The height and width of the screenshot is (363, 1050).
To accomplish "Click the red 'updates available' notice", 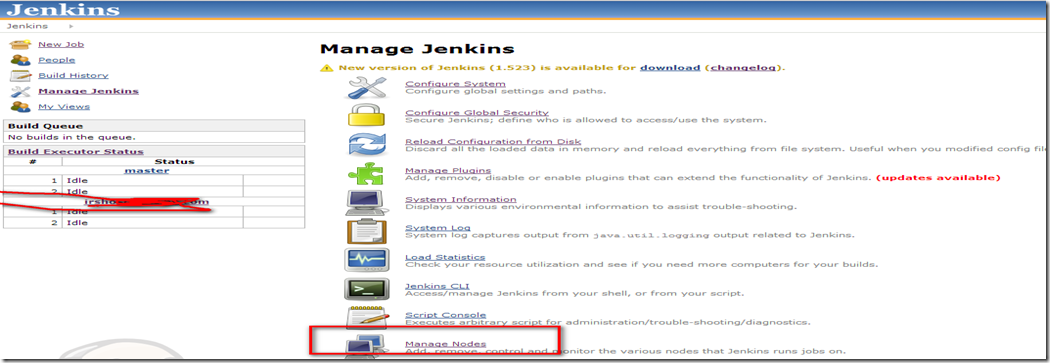I will (938, 177).
